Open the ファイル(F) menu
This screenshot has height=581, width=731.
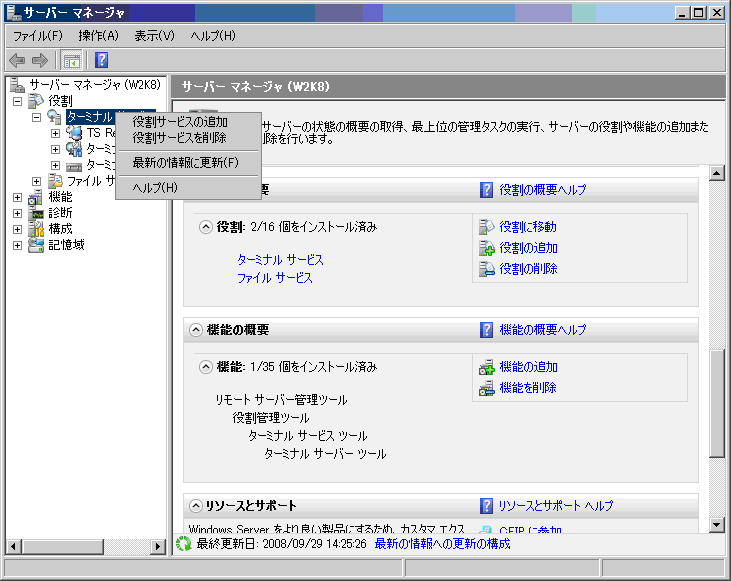tap(37, 36)
